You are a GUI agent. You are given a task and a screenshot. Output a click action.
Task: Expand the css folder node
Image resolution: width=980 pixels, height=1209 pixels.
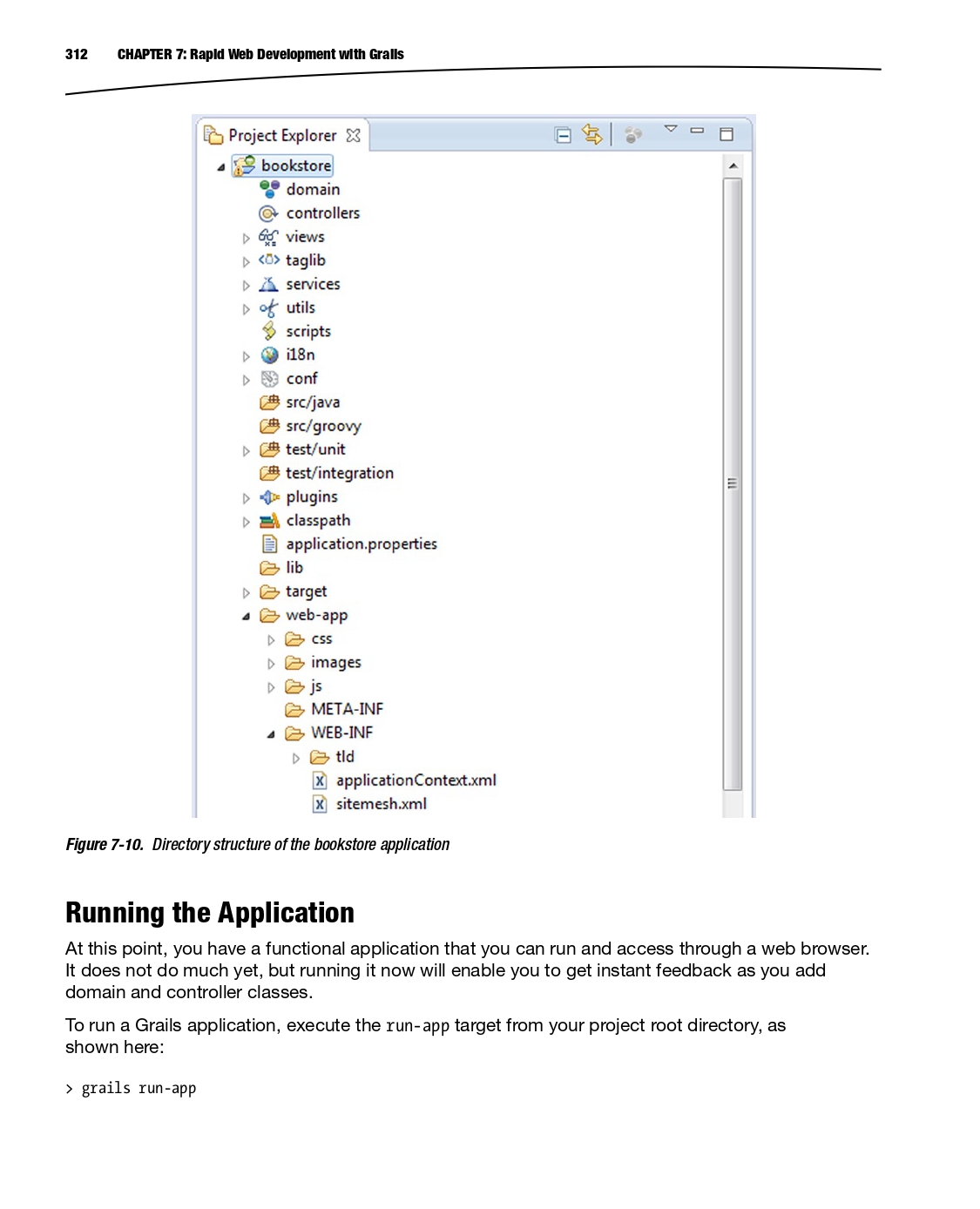[x=271, y=640]
